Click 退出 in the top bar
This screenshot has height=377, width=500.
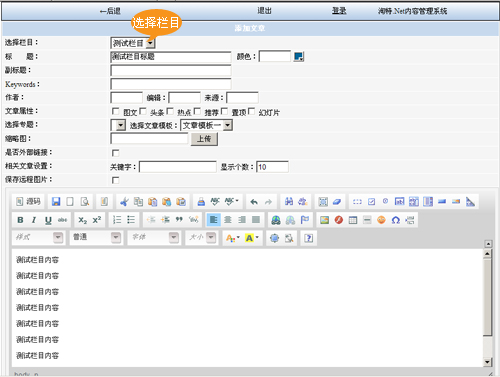(264, 11)
